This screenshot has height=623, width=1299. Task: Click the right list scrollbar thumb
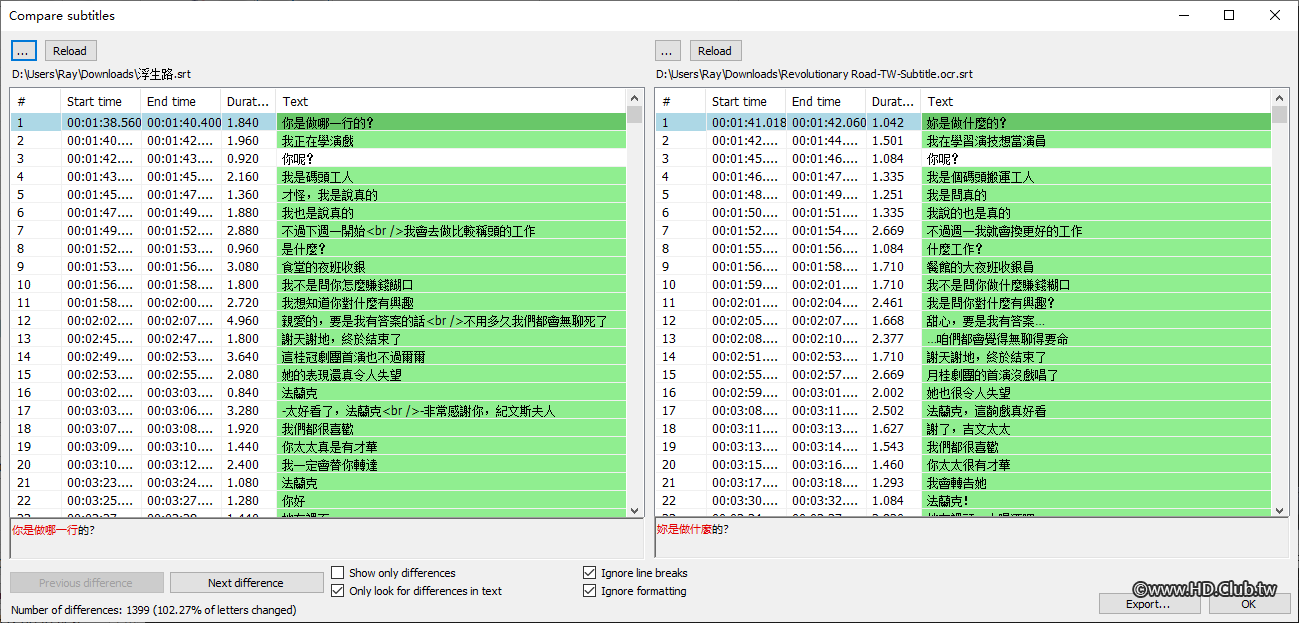point(1280,114)
